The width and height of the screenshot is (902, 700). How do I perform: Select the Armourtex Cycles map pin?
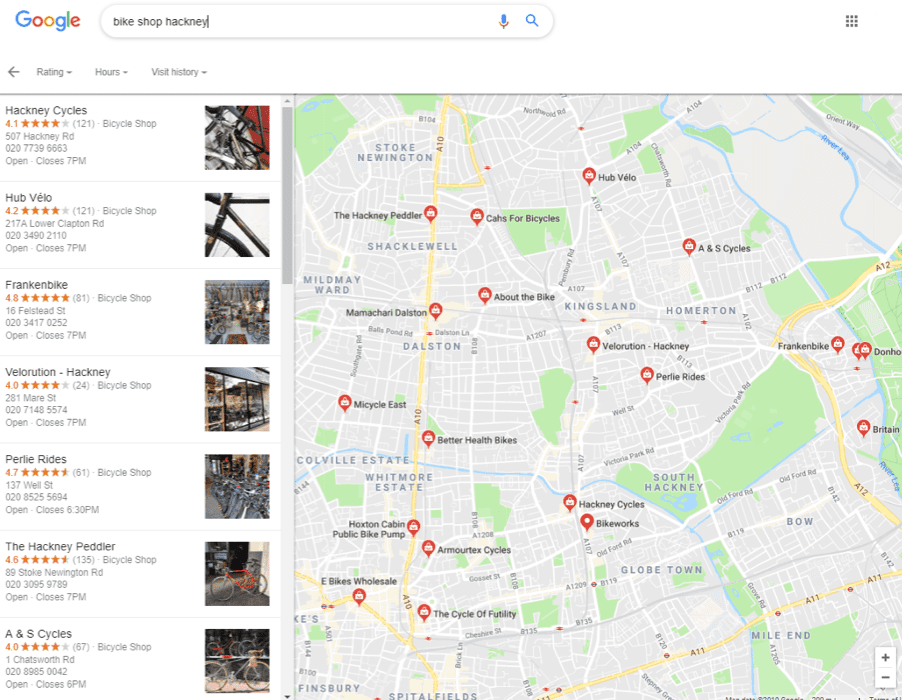428,548
